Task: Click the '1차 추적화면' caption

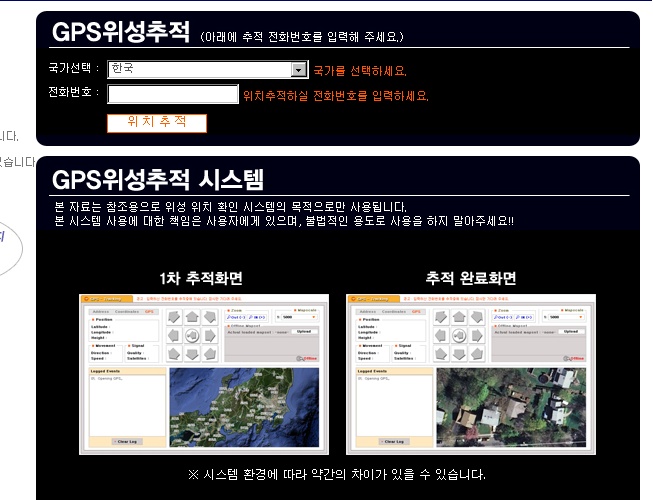Action: (201, 278)
